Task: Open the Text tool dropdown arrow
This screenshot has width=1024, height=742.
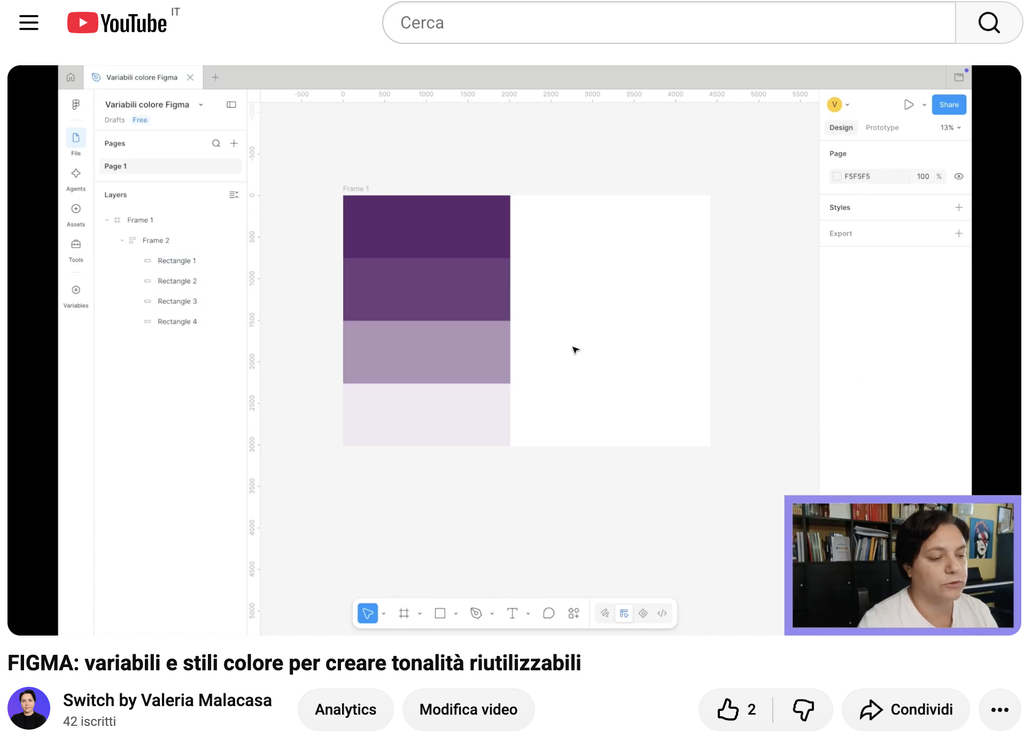Action: pos(528,613)
